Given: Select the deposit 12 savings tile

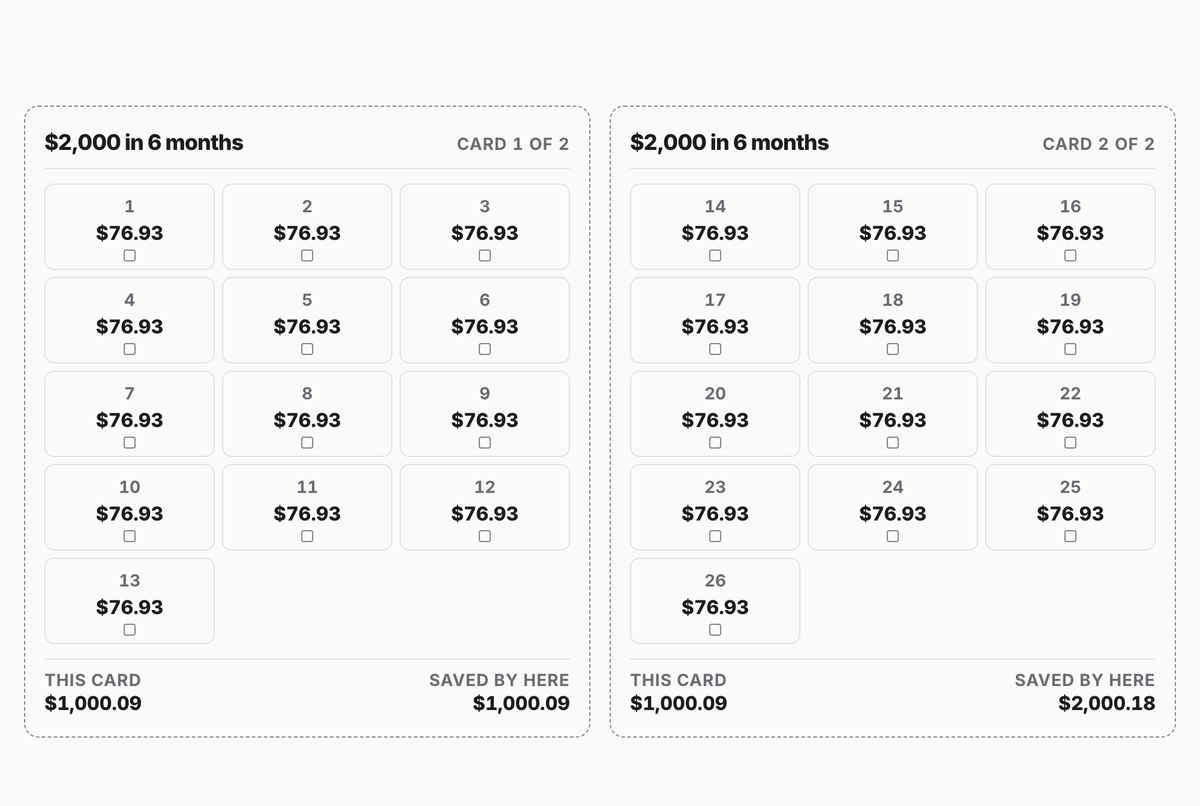Looking at the screenshot, I should coord(485,507).
